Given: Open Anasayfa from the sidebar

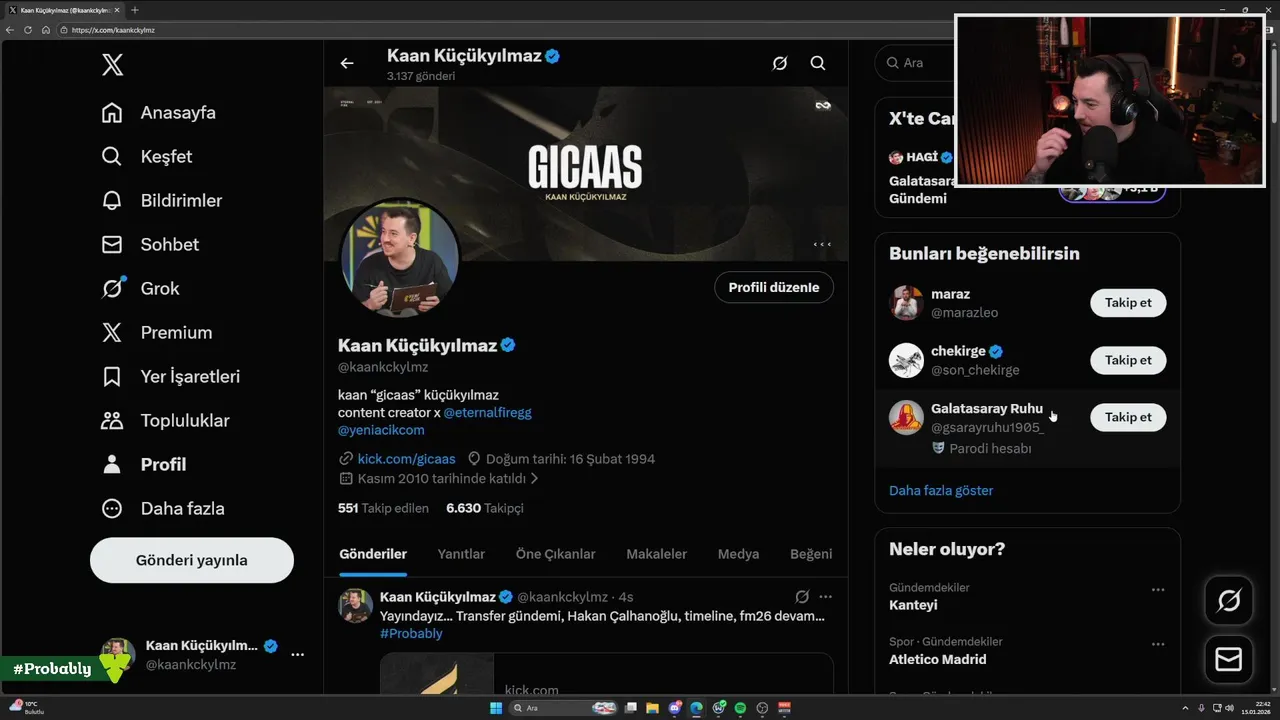Looking at the screenshot, I should 158,112.
